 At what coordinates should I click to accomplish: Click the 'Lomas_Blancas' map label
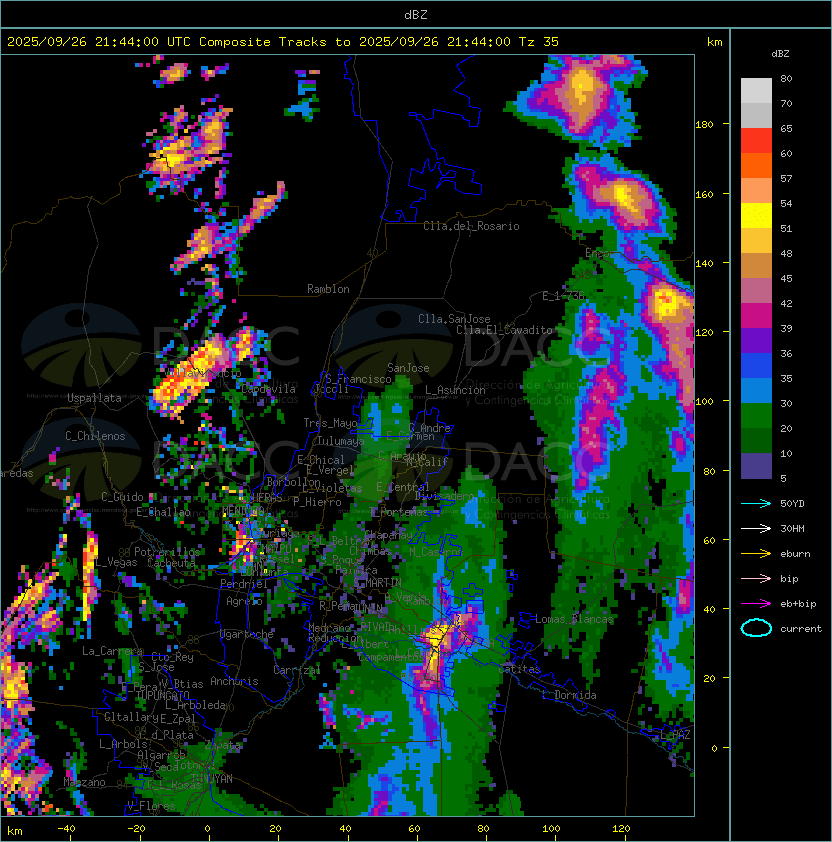[x=574, y=619]
